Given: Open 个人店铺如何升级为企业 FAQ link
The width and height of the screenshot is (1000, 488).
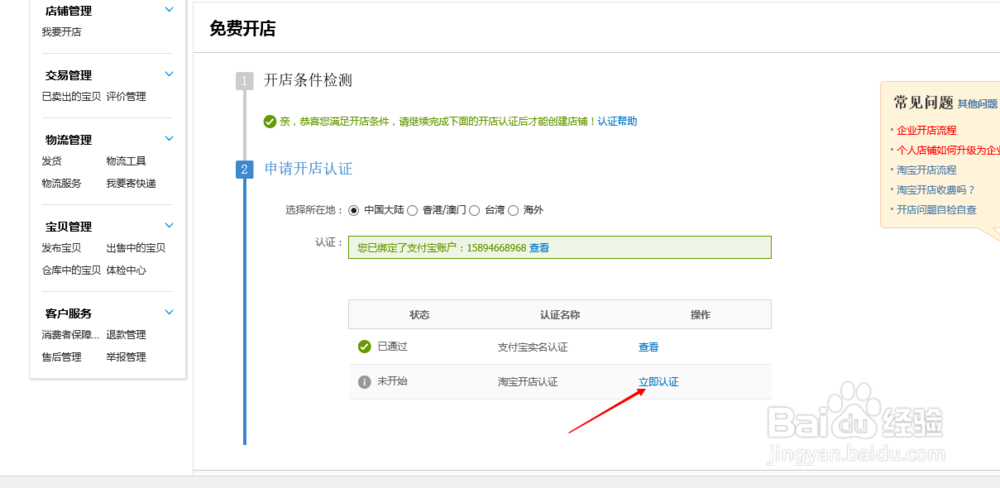Looking at the screenshot, I should (948, 150).
